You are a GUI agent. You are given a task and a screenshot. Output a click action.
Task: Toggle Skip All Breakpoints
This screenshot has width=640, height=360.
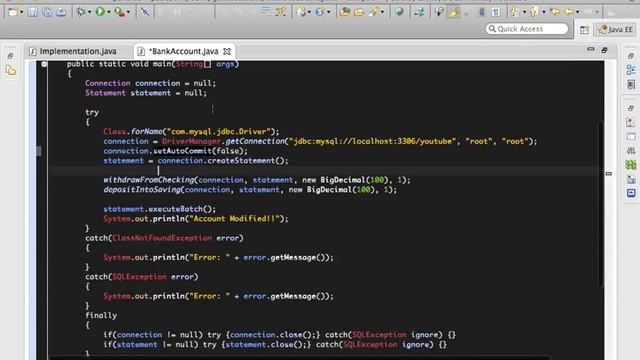click(144, 12)
